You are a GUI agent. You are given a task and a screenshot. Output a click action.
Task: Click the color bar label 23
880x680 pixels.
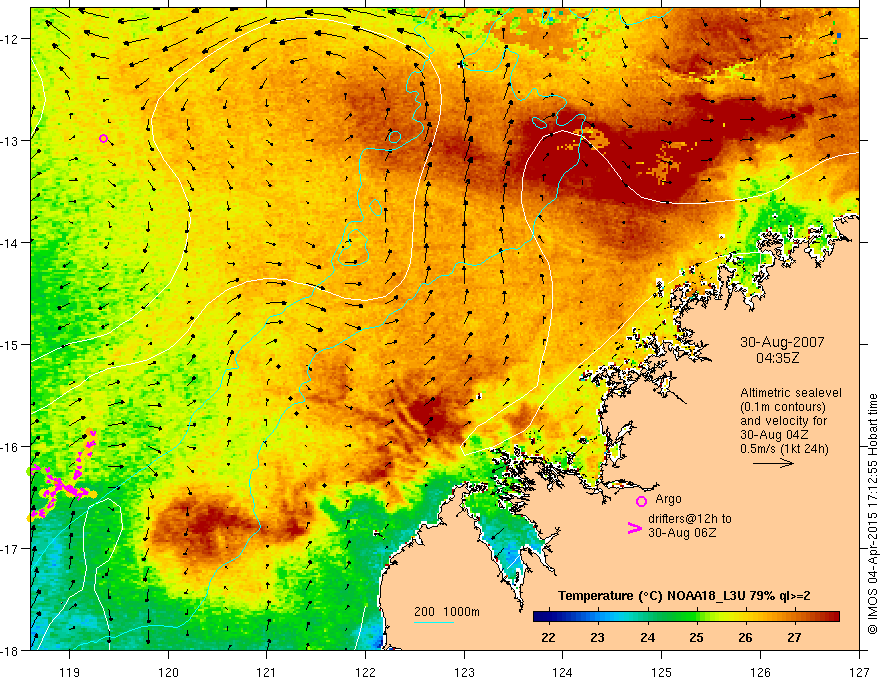pyautogui.click(x=597, y=637)
